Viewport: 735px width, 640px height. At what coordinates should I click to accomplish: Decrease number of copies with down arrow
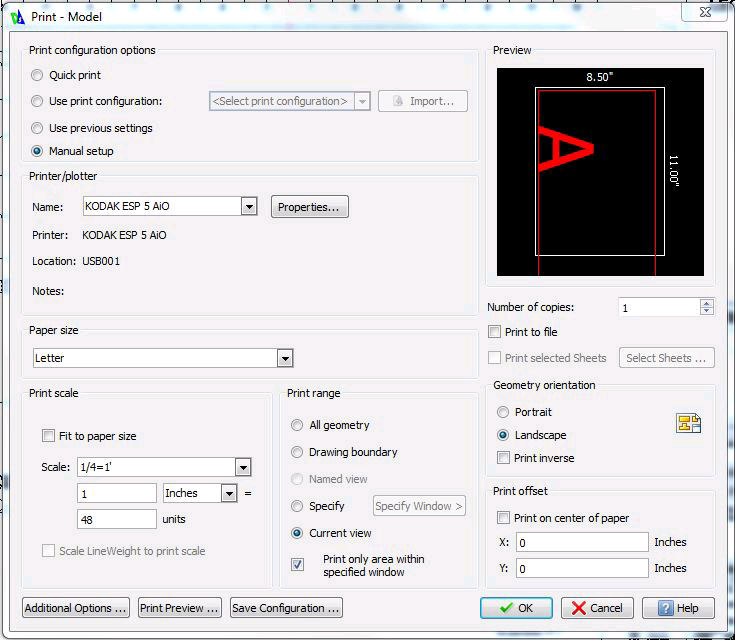tap(706, 311)
